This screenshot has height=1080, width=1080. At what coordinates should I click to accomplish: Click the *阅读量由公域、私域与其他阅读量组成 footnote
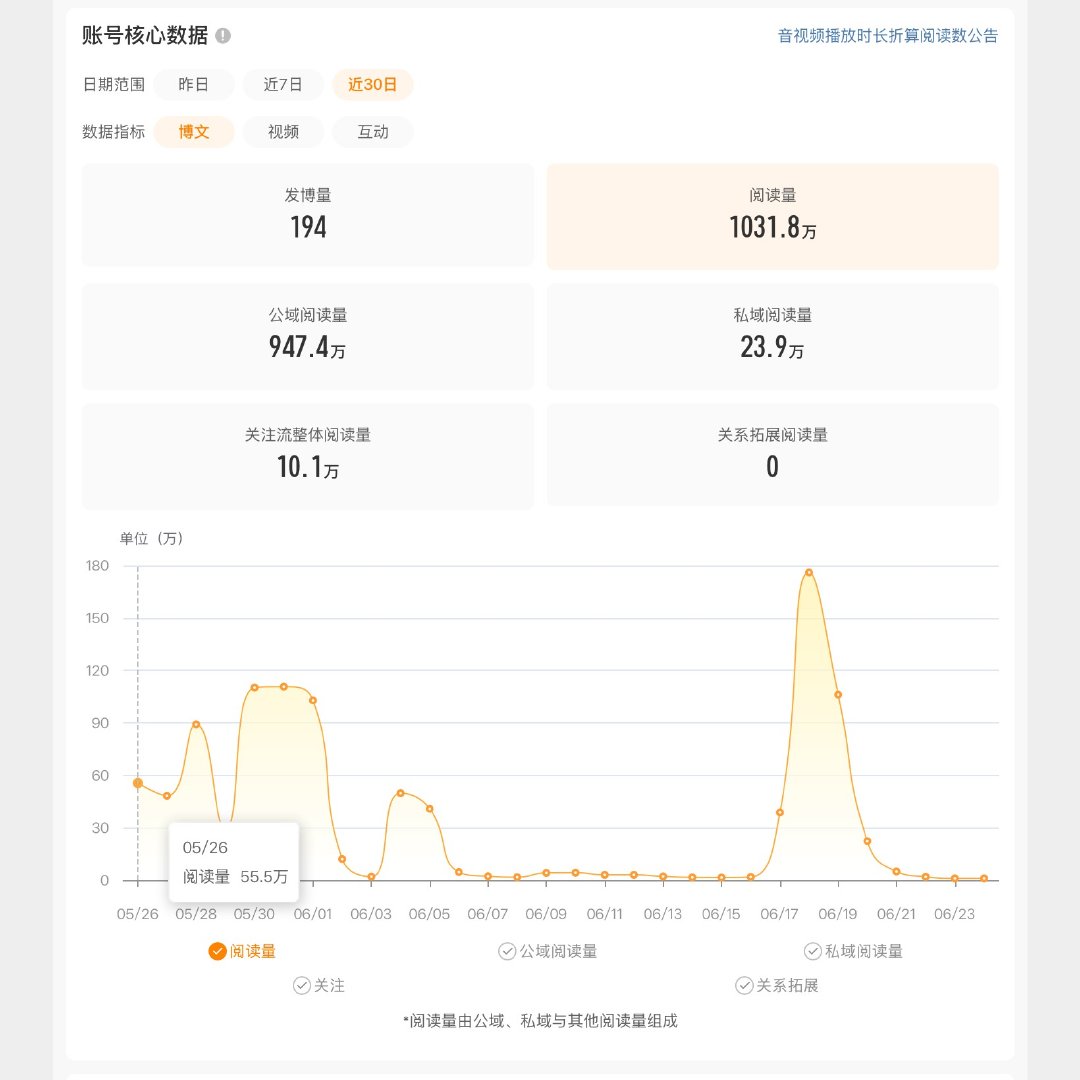pos(541,1021)
